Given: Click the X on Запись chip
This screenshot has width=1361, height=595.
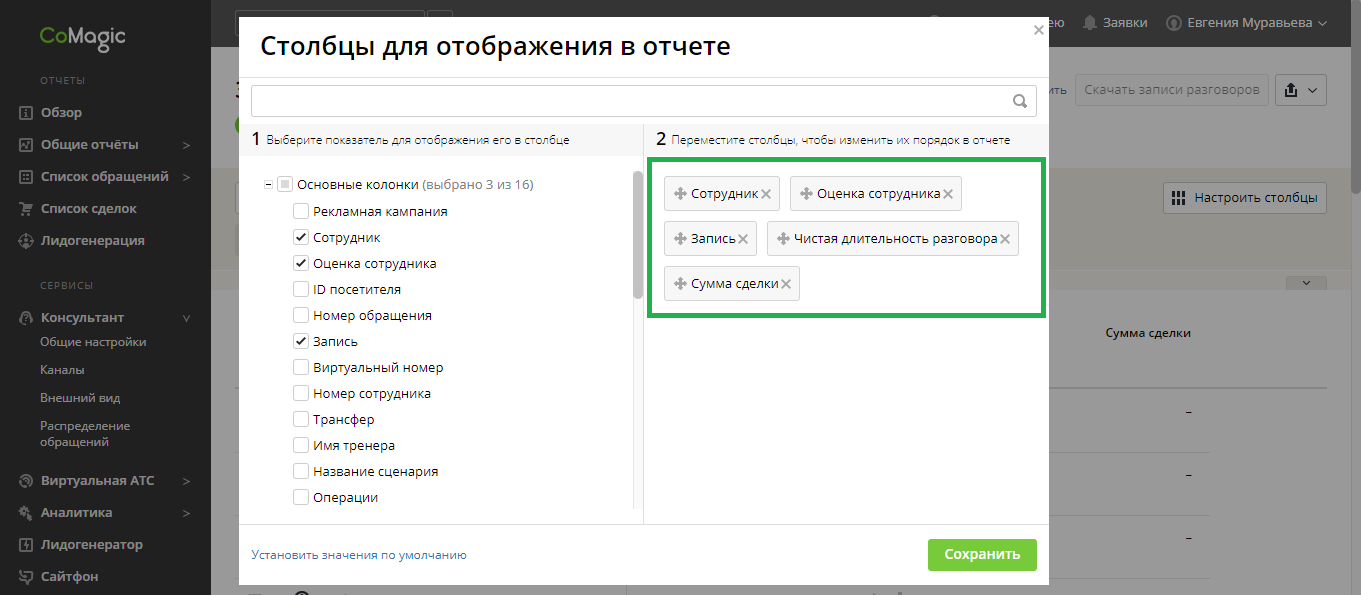Looking at the screenshot, I should coord(743,239).
